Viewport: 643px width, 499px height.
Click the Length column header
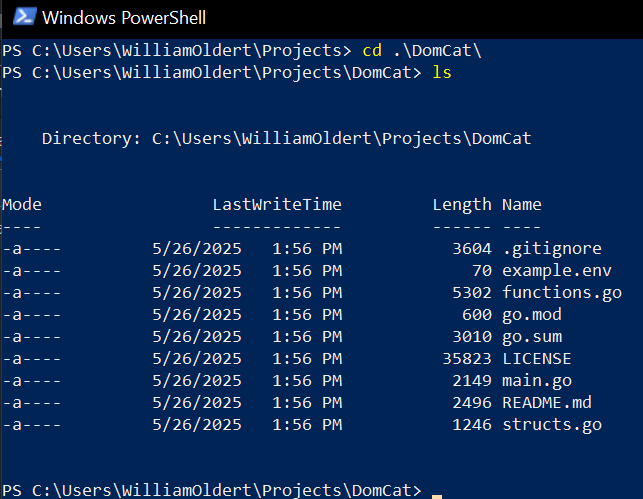coord(461,204)
